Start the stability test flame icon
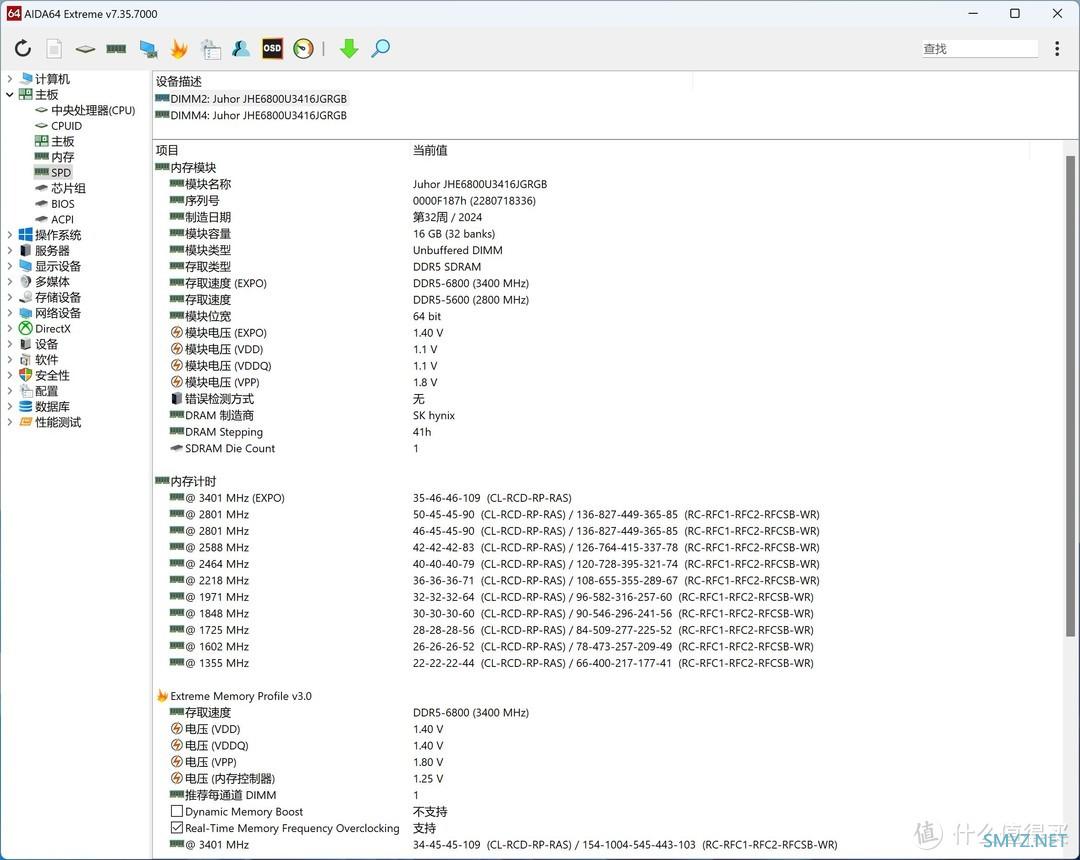This screenshot has height=860, width=1080. tap(179, 48)
